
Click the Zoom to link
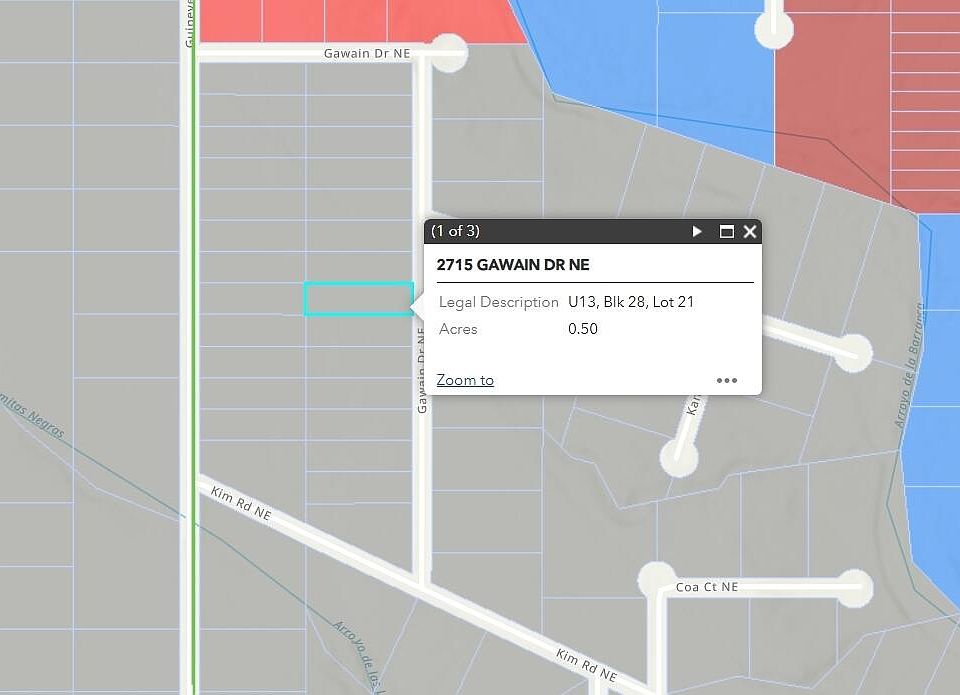pos(465,380)
